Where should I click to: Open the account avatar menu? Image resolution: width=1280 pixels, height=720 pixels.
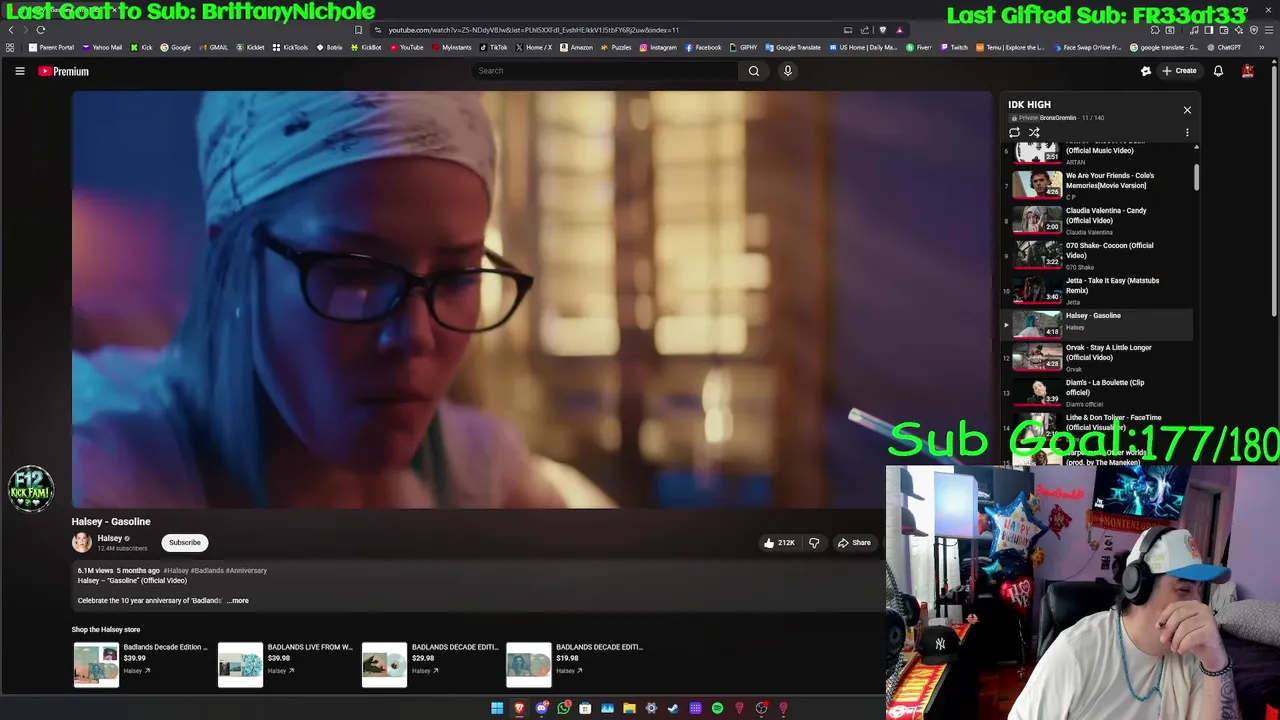1248,71
